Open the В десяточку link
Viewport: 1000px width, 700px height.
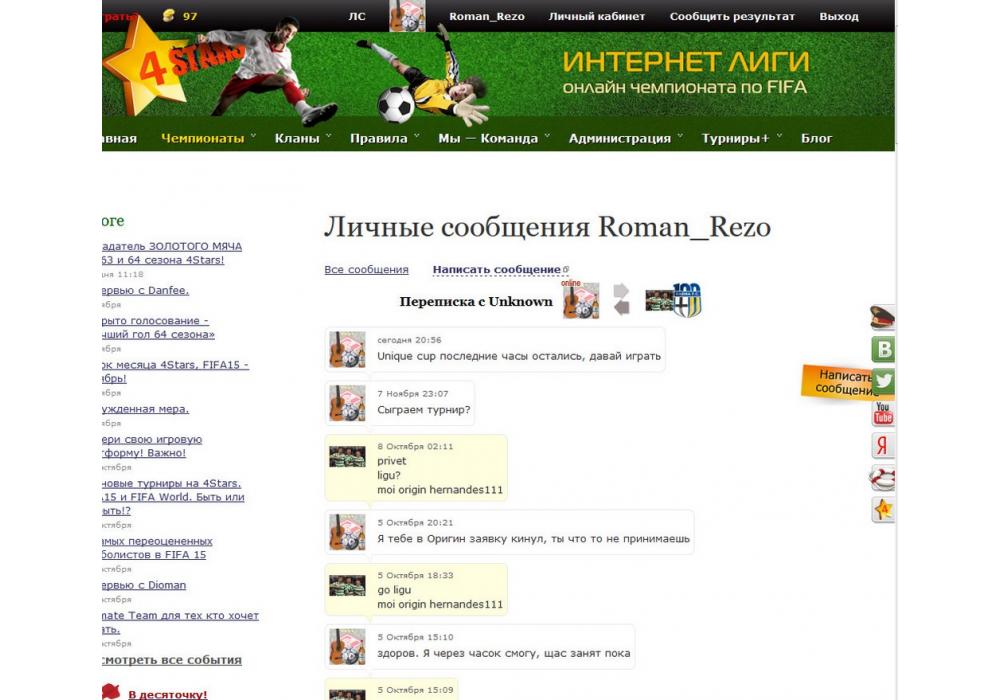[x=168, y=694]
